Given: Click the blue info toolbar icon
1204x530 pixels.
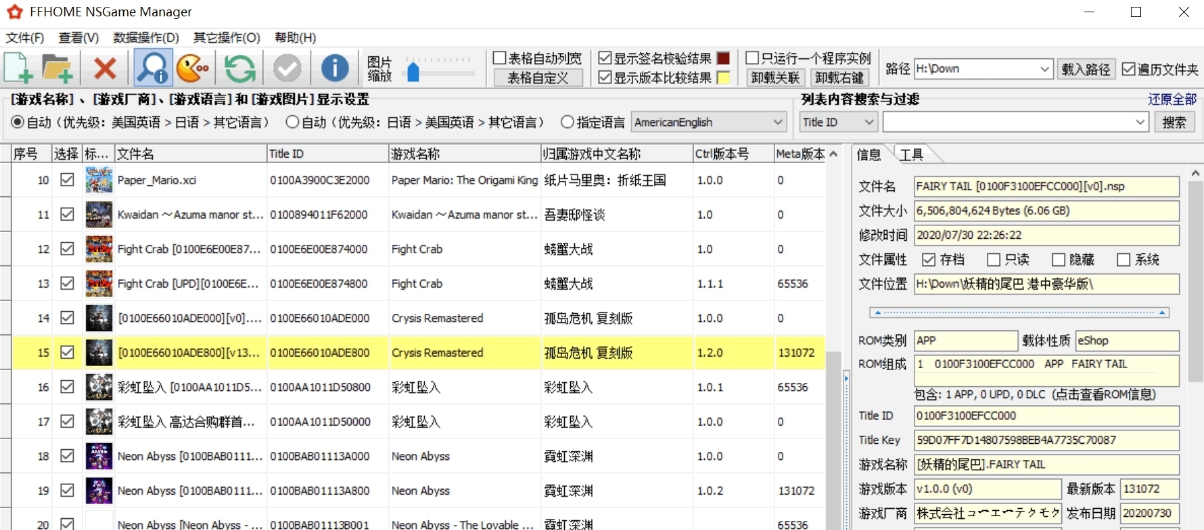Looking at the screenshot, I should pos(334,69).
